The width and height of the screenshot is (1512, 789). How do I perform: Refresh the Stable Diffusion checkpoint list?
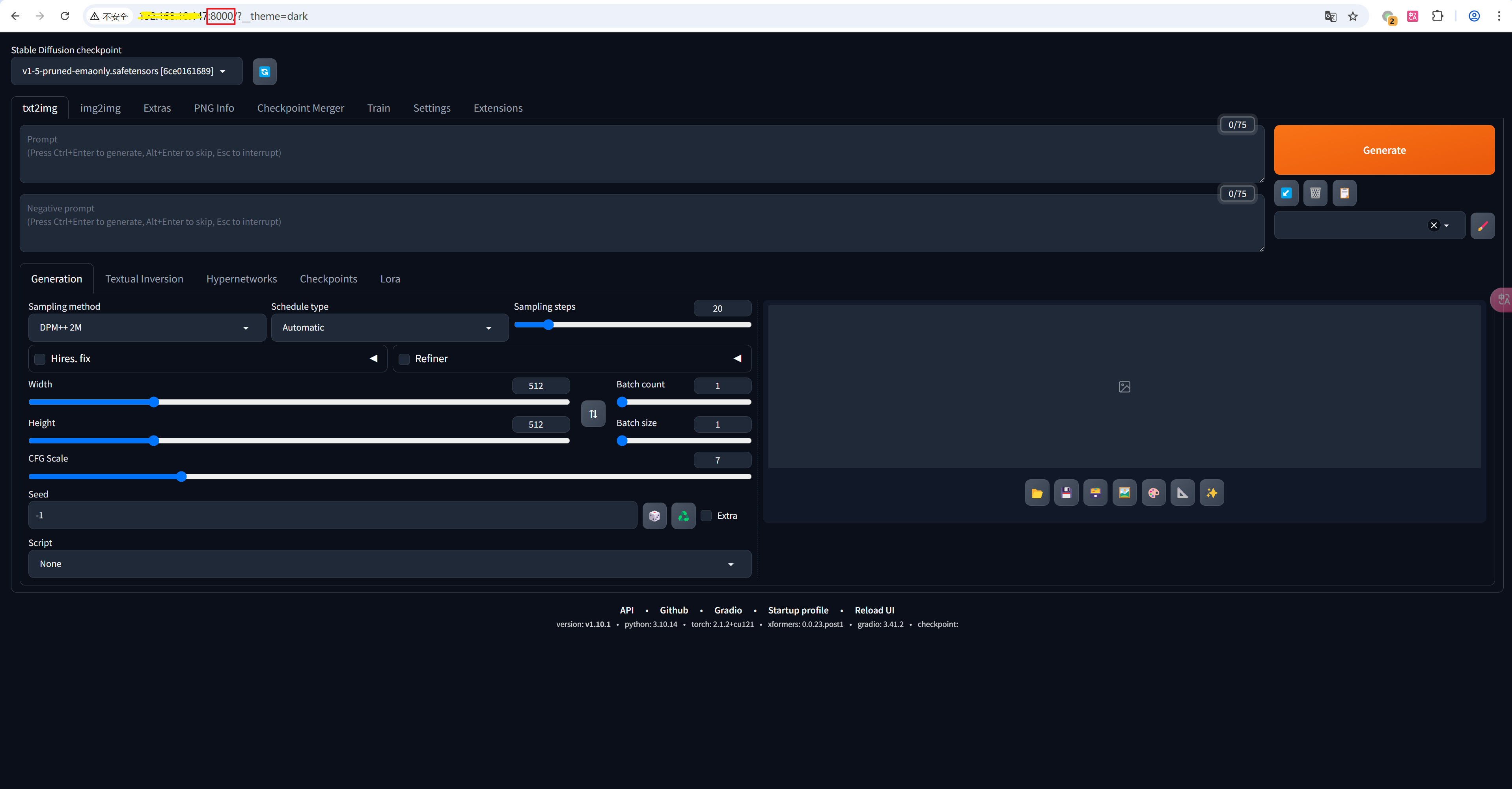[x=264, y=71]
